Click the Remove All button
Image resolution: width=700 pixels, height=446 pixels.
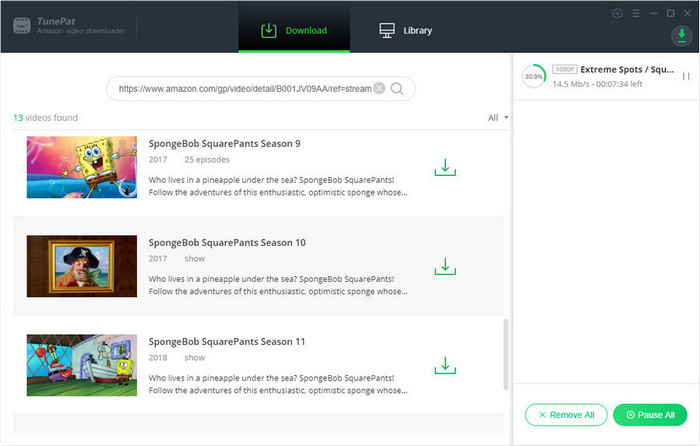[566, 414]
